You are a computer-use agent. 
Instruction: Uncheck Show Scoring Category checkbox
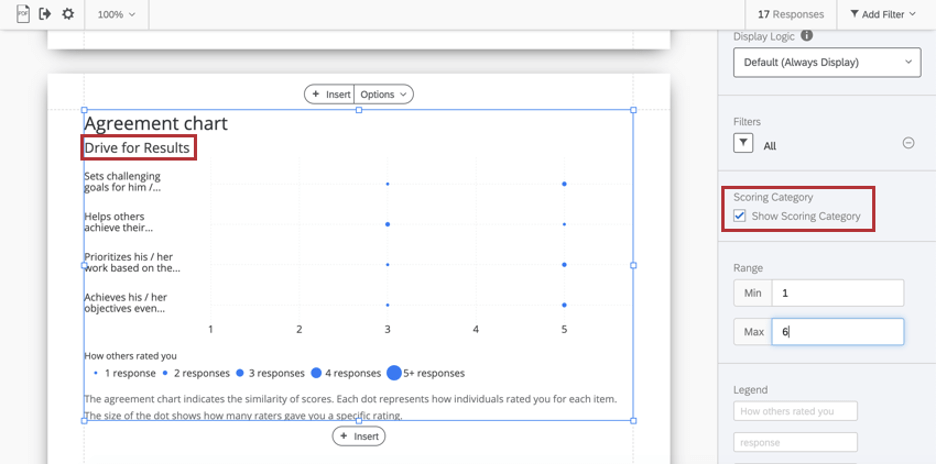pos(740,216)
